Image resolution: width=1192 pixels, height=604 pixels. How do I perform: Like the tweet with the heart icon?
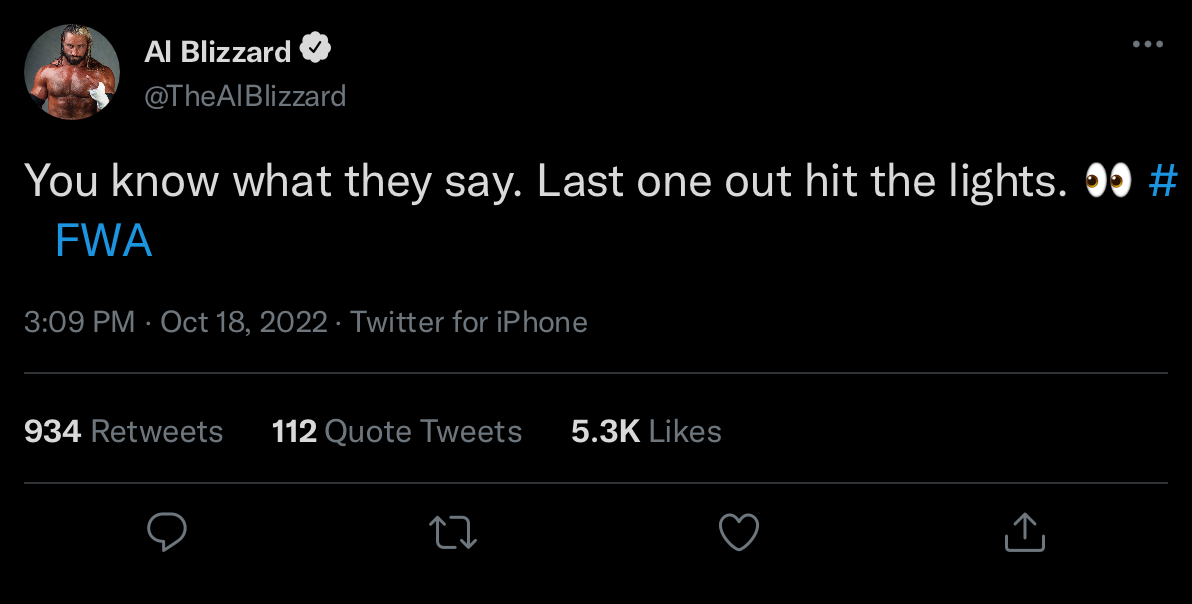coord(740,533)
